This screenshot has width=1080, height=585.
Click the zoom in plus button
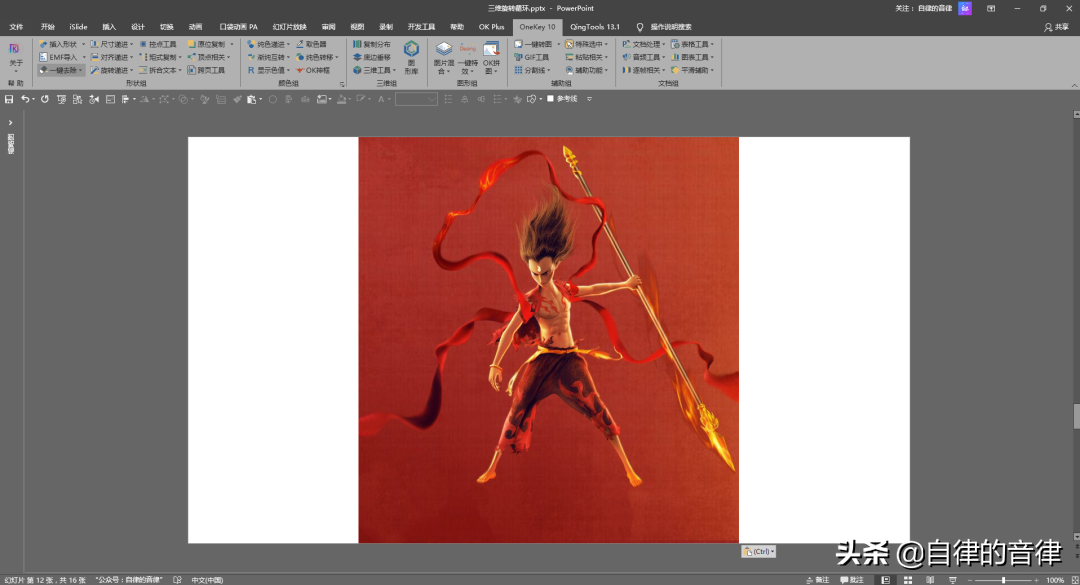click(1037, 580)
